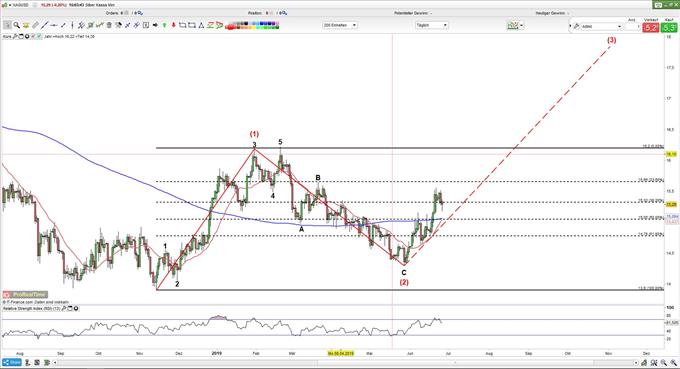Select the line drawing tool
This screenshot has width=680, height=369.
44,25
